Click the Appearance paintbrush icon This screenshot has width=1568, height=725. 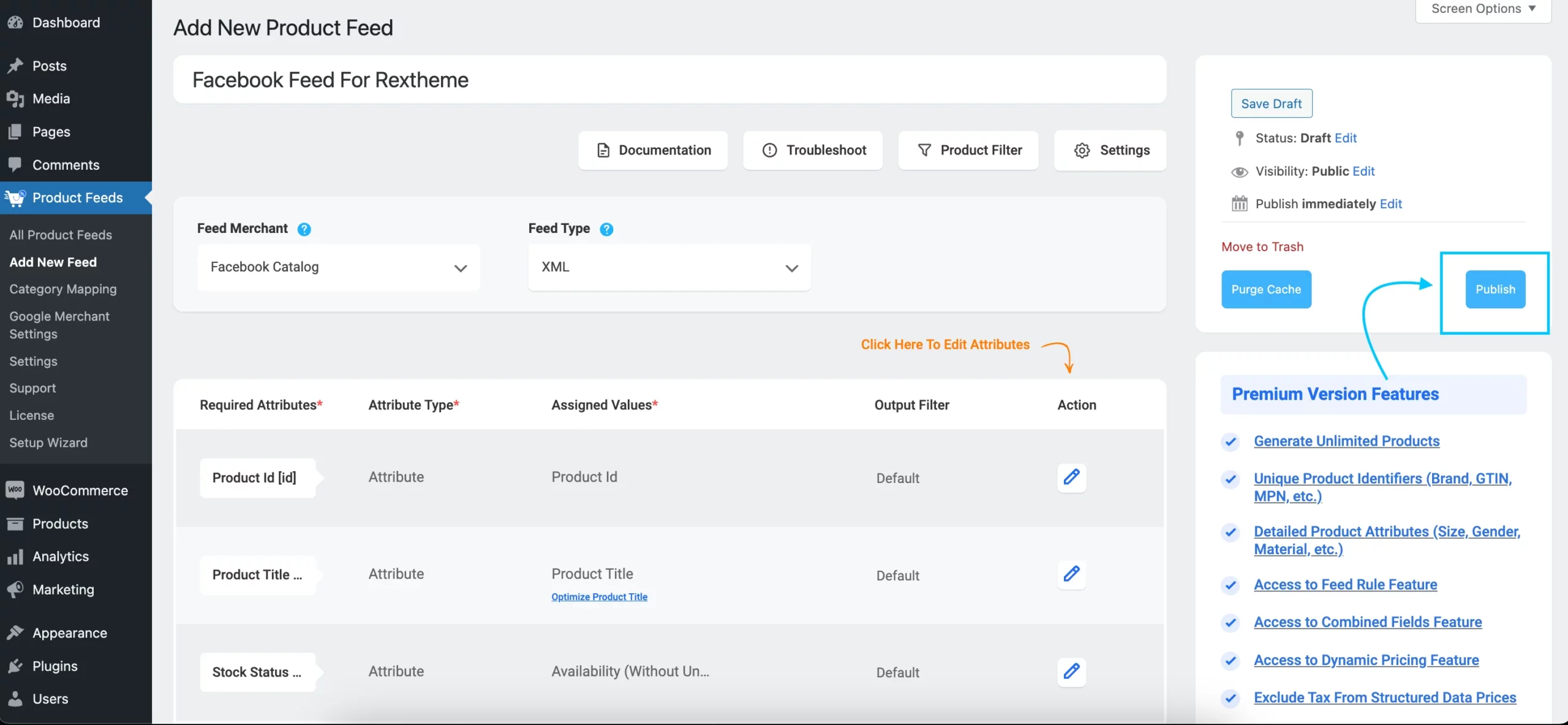(15, 632)
